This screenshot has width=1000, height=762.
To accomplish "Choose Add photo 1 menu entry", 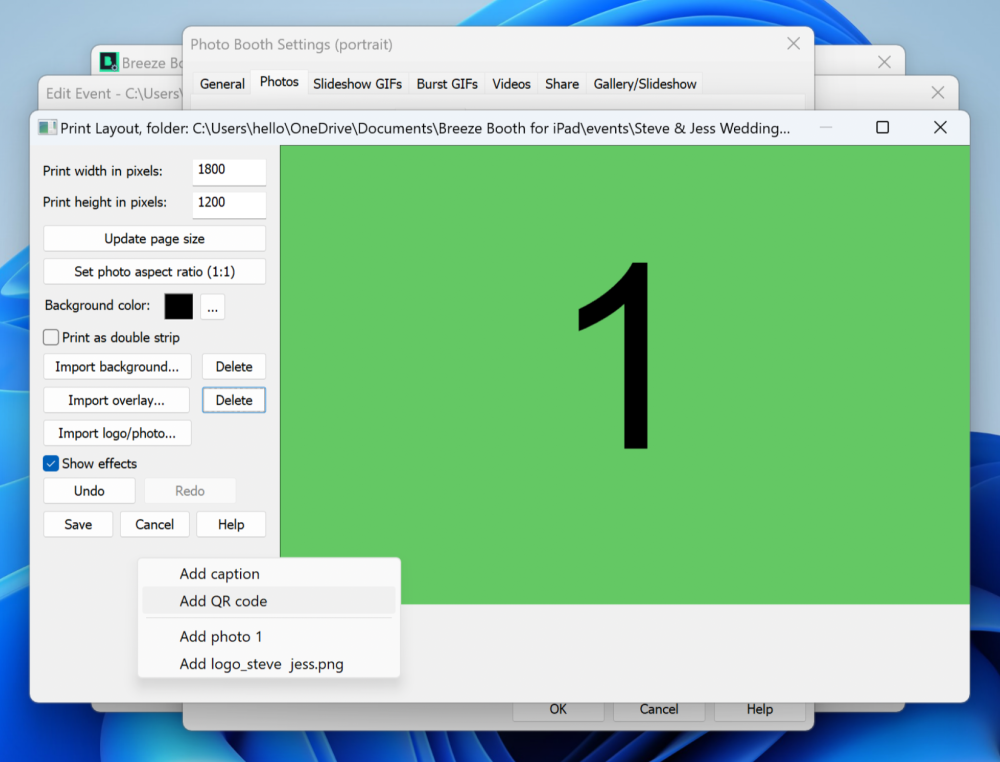I will (268, 636).
